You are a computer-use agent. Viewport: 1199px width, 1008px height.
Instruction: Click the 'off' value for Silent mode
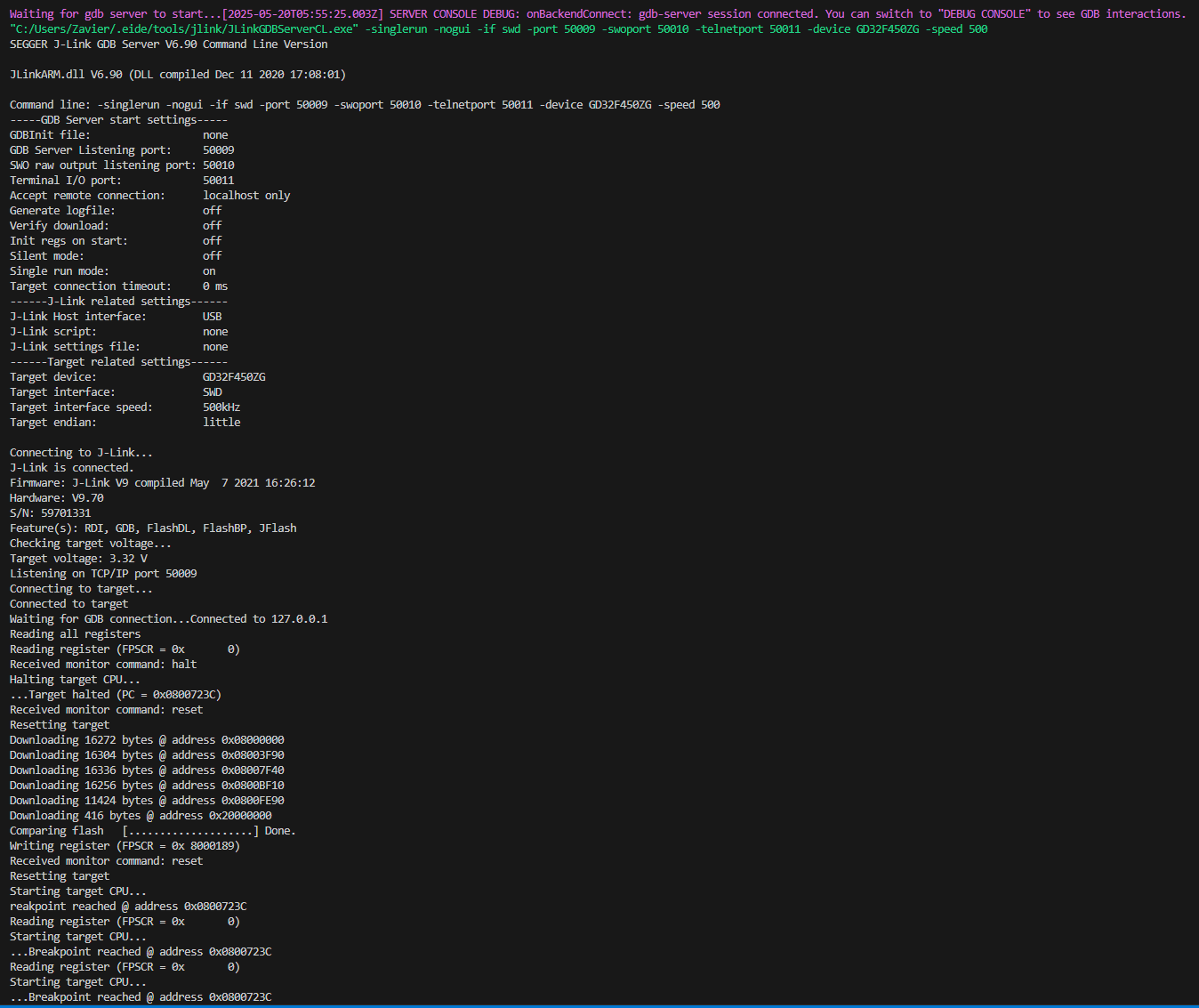pos(212,256)
